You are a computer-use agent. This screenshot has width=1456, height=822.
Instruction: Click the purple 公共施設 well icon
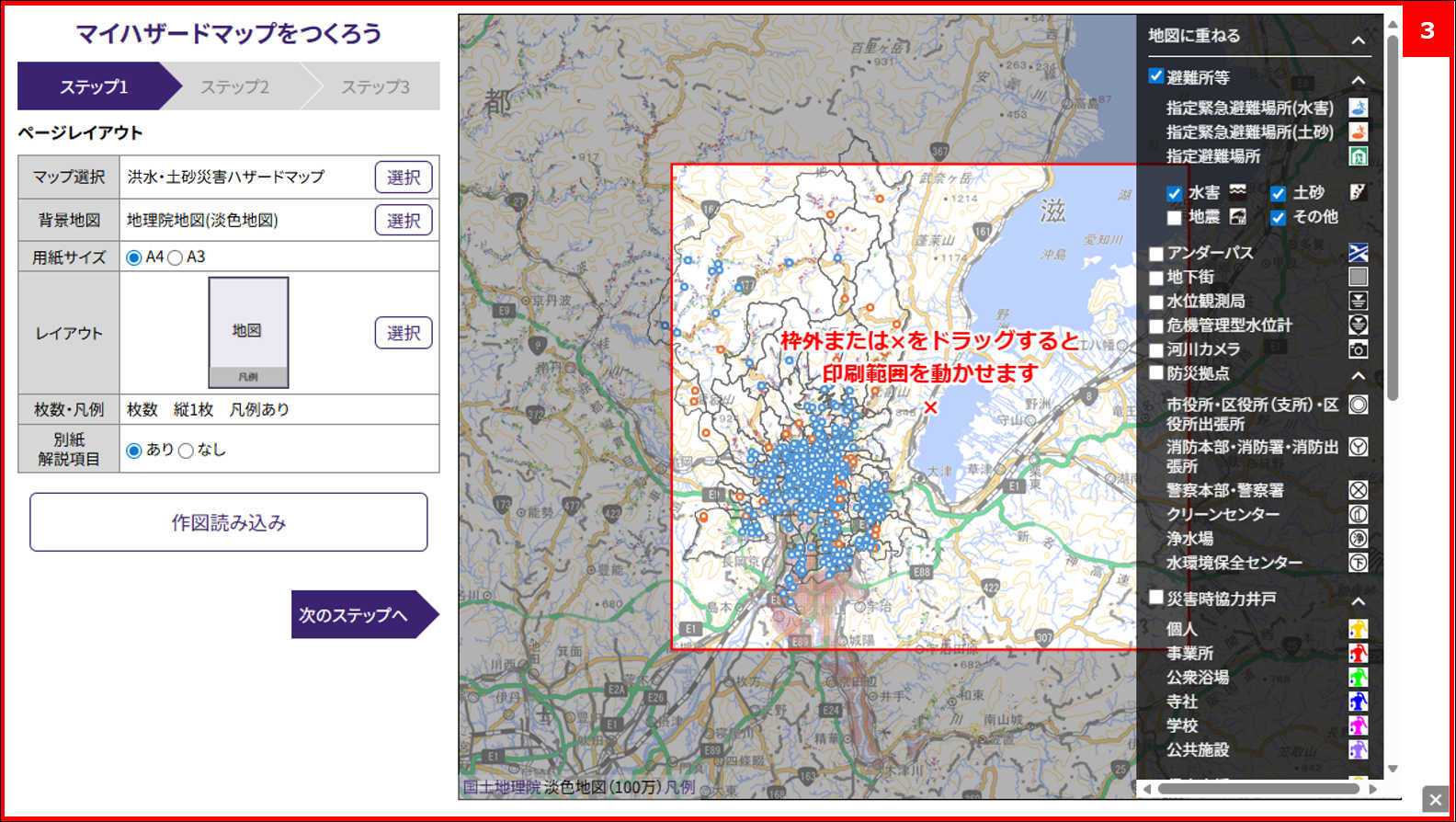1358,749
